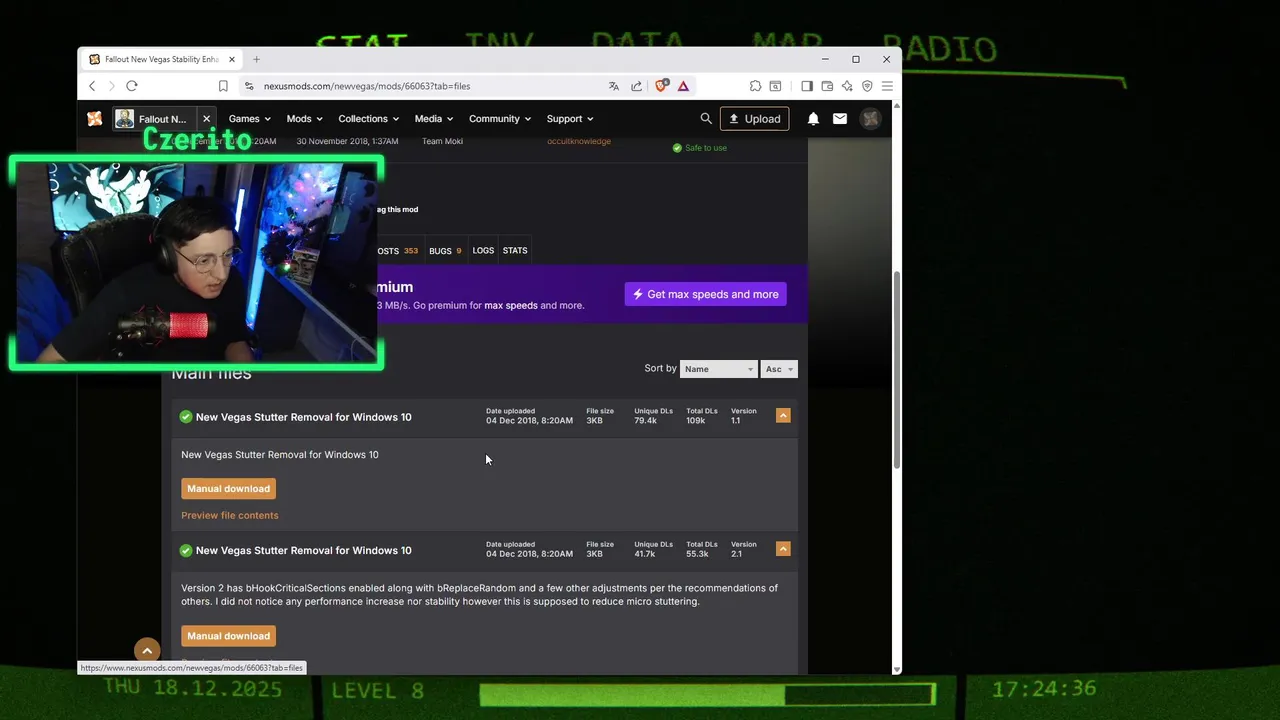
Task: Open the Support dropdown menu
Action: click(570, 119)
